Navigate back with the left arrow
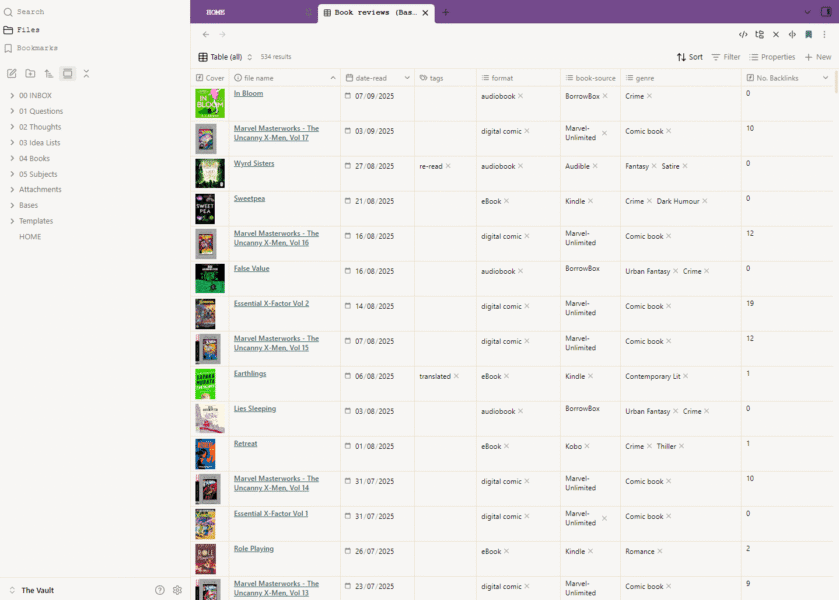839x600 pixels. (206, 35)
